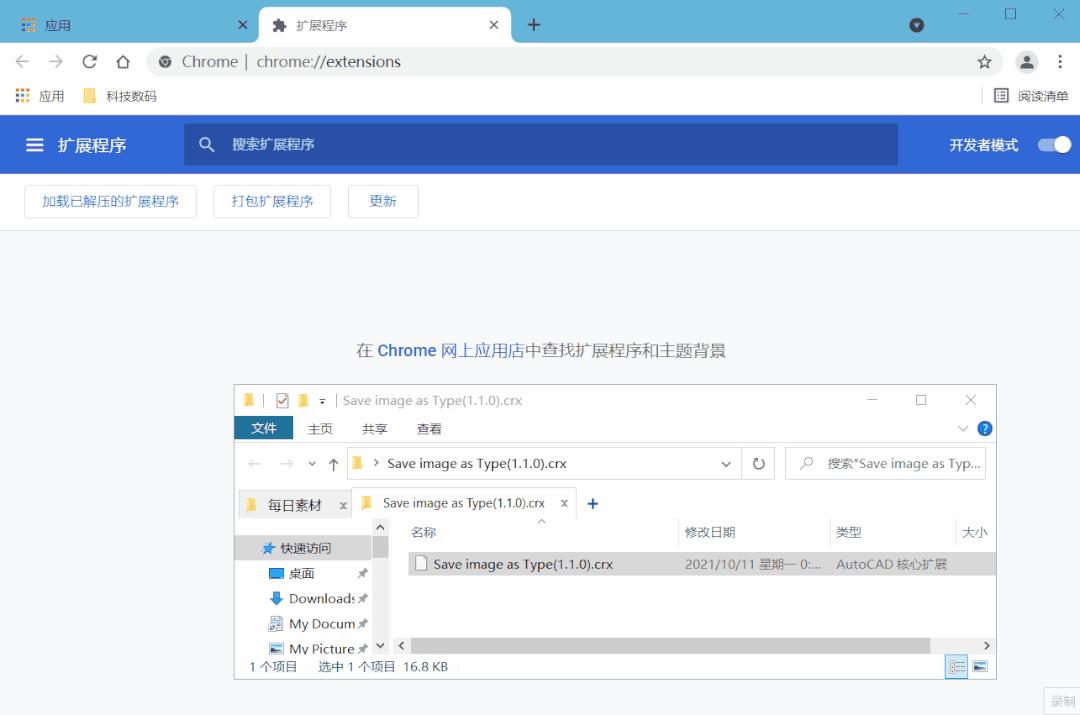Refresh the folder with Explorer's refresh icon
Viewport: 1080px width, 715px height.
pyautogui.click(x=759, y=463)
